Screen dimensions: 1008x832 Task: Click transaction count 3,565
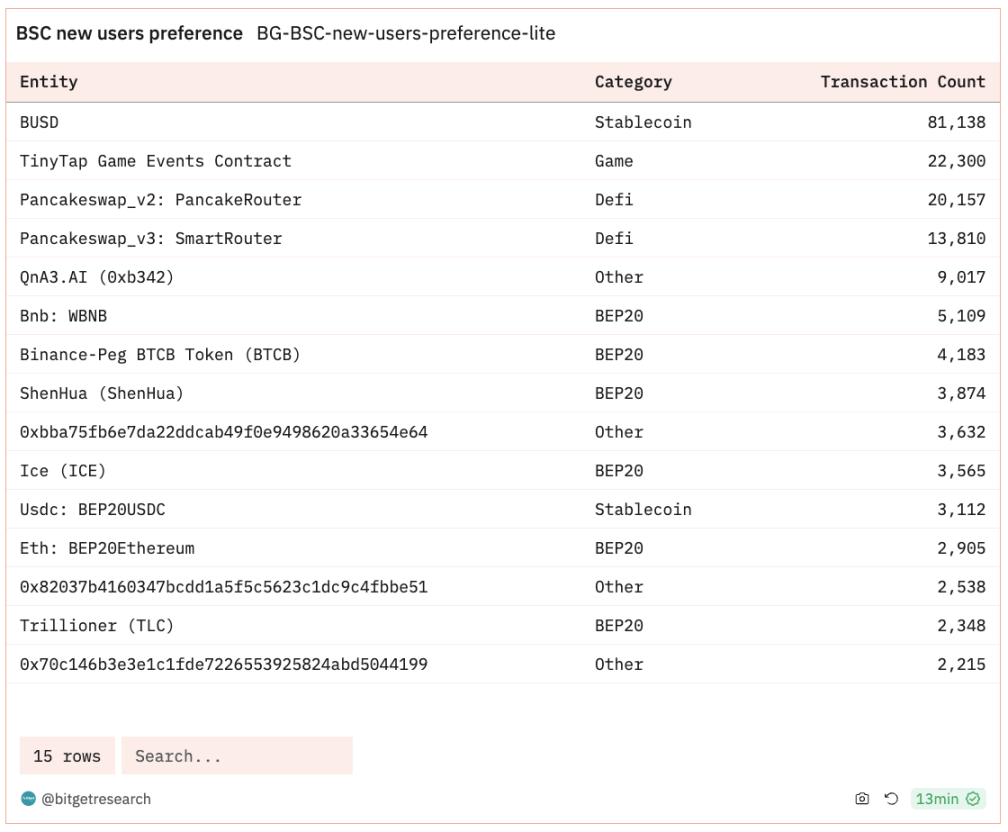[x=961, y=471]
